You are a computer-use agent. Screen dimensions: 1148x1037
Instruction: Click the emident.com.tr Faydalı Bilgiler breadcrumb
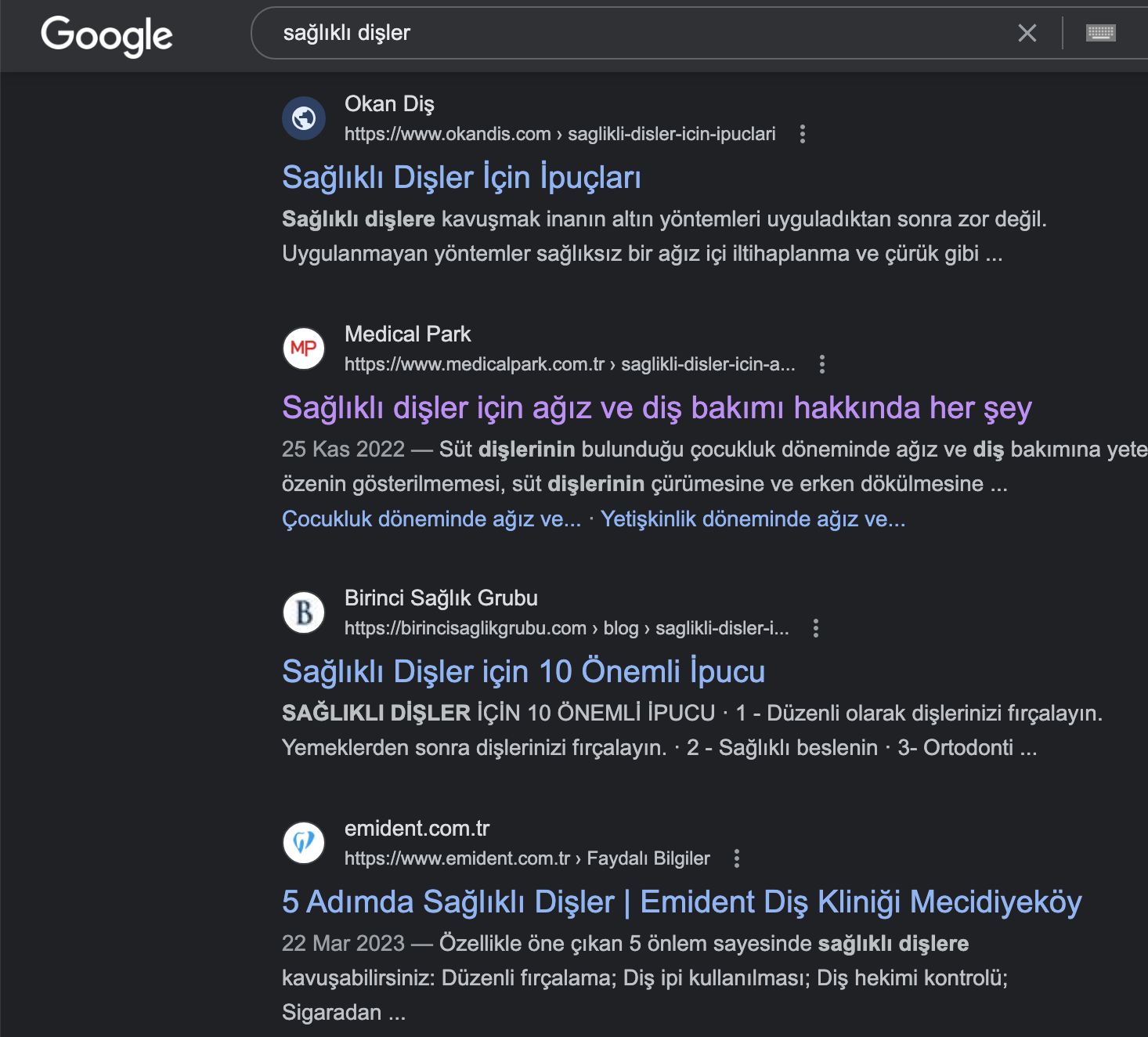527,858
